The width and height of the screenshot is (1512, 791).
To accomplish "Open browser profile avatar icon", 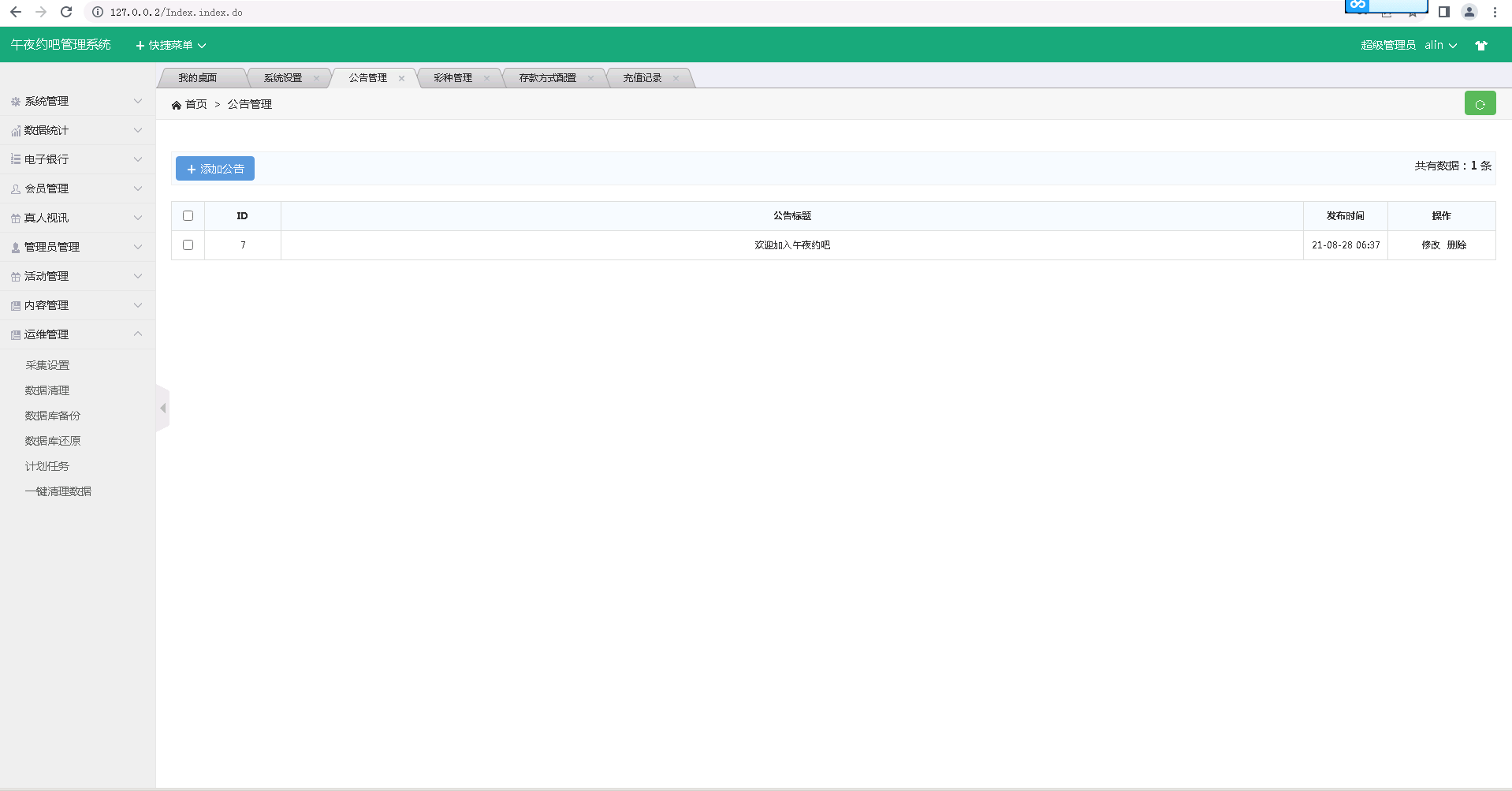I will point(1469,12).
